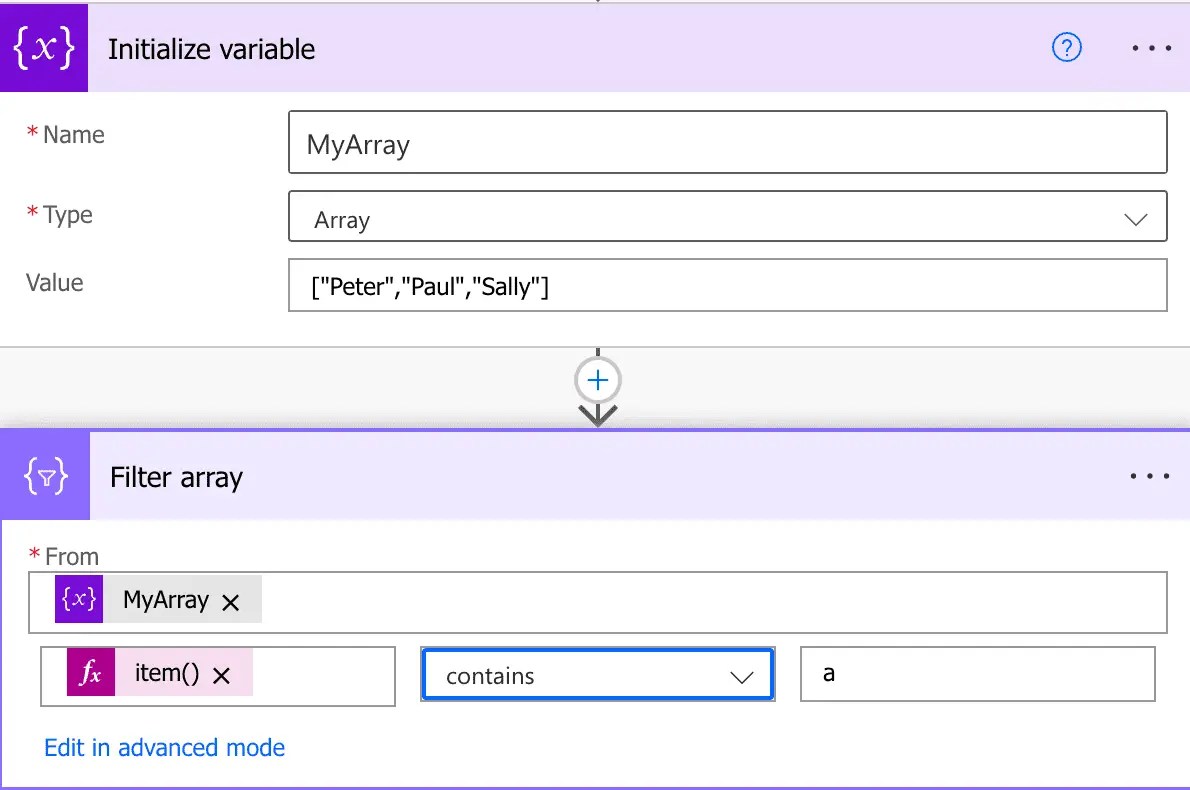Open Edit in advanced mode
The height and width of the screenshot is (790, 1190).
(x=164, y=747)
